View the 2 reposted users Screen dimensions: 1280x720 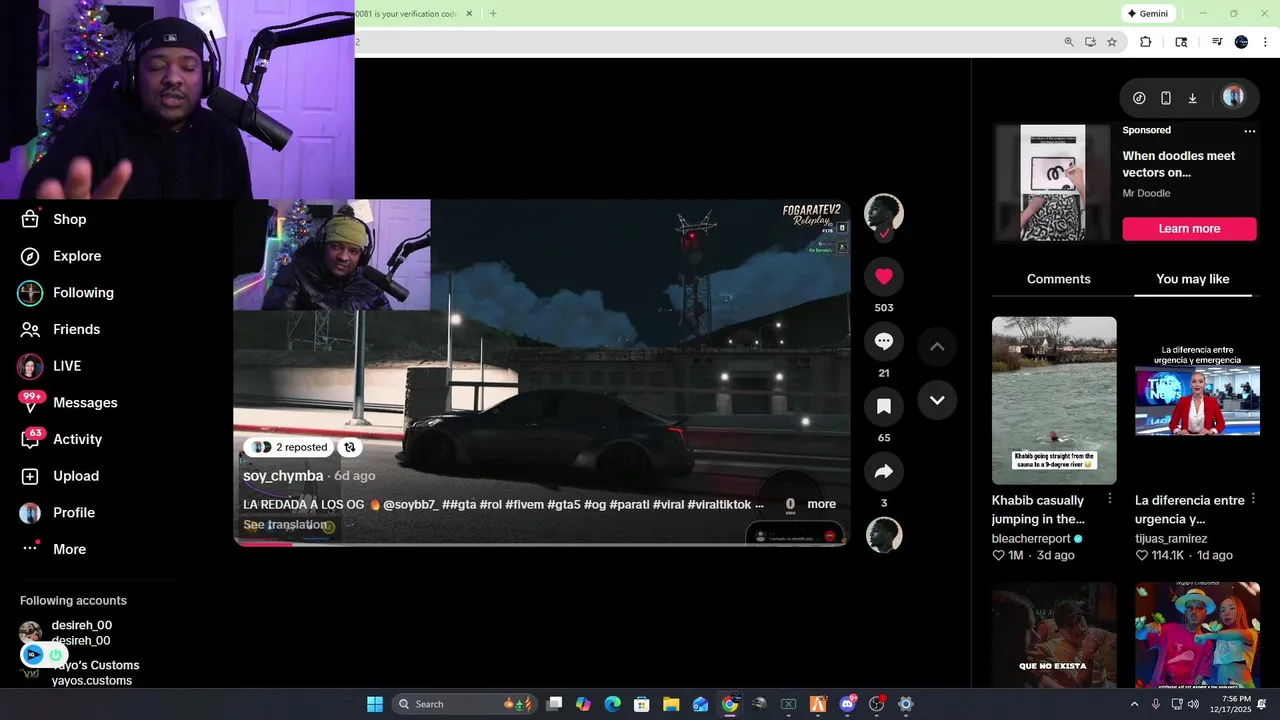click(x=290, y=447)
